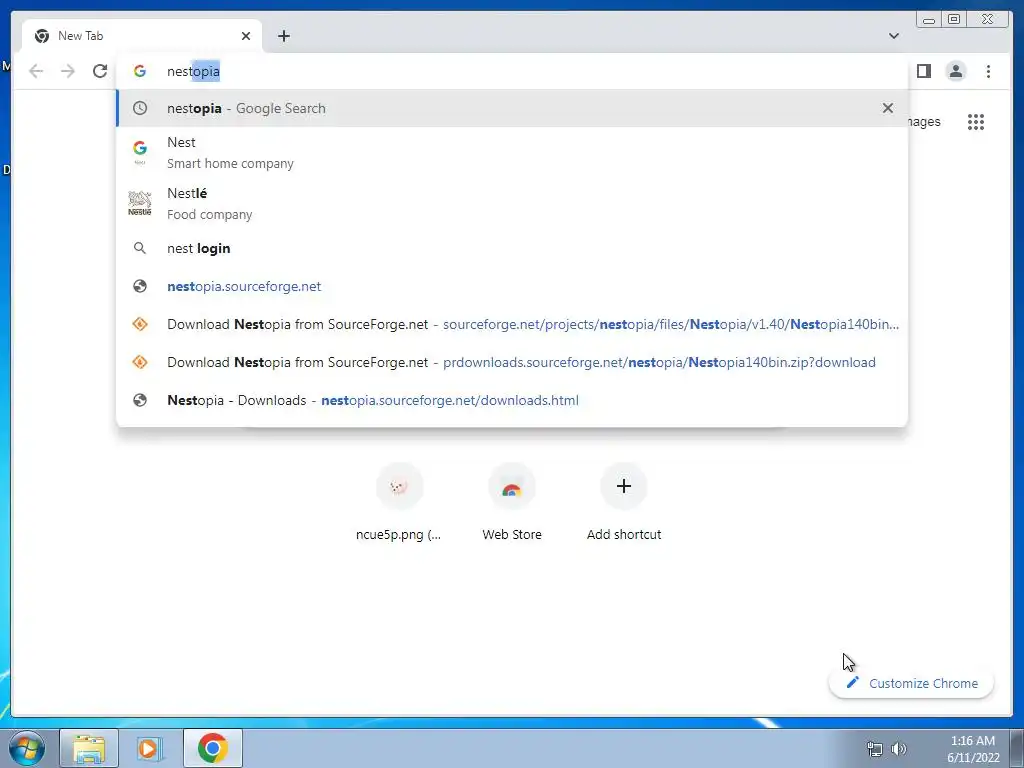
Task: Remove the nestopia history suggestion
Action: 888,108
